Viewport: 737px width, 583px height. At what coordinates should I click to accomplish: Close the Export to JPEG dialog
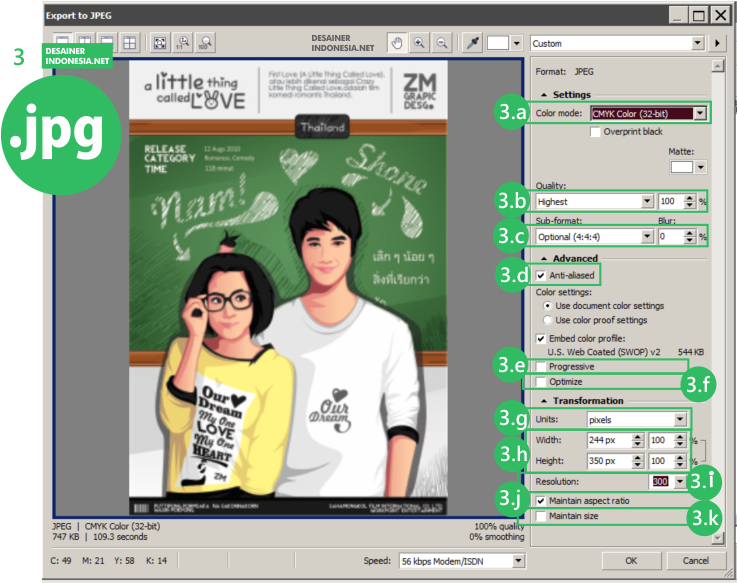(720, 16)
